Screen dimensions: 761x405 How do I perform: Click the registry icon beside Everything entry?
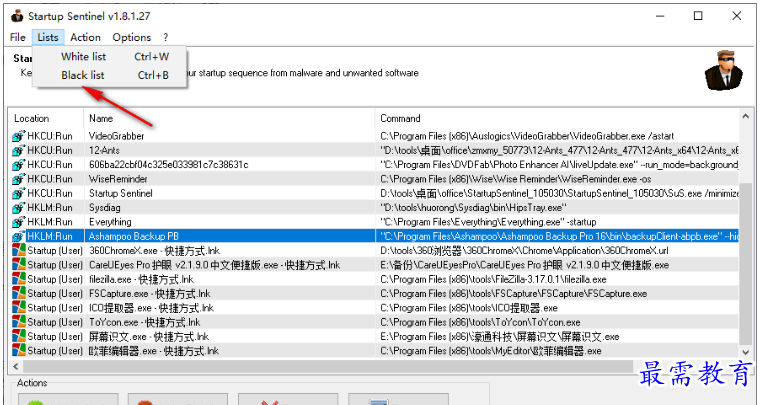click(x=18, y=222)
